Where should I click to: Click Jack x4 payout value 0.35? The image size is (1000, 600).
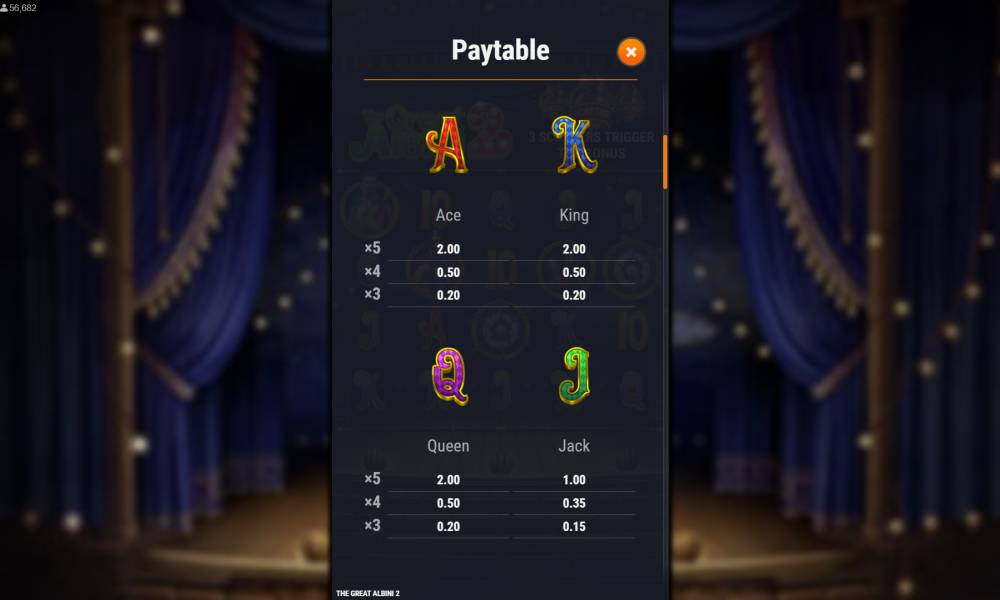click(574, 504)
